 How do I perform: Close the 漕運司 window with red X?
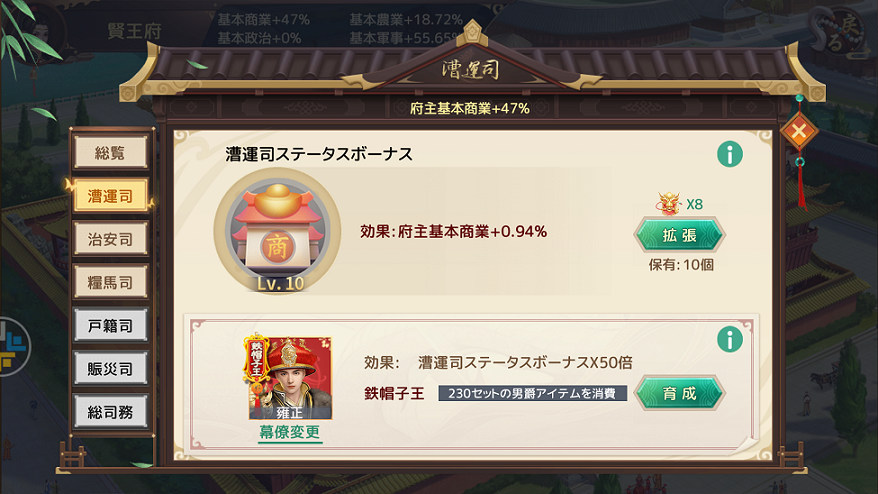pos(799,131)
